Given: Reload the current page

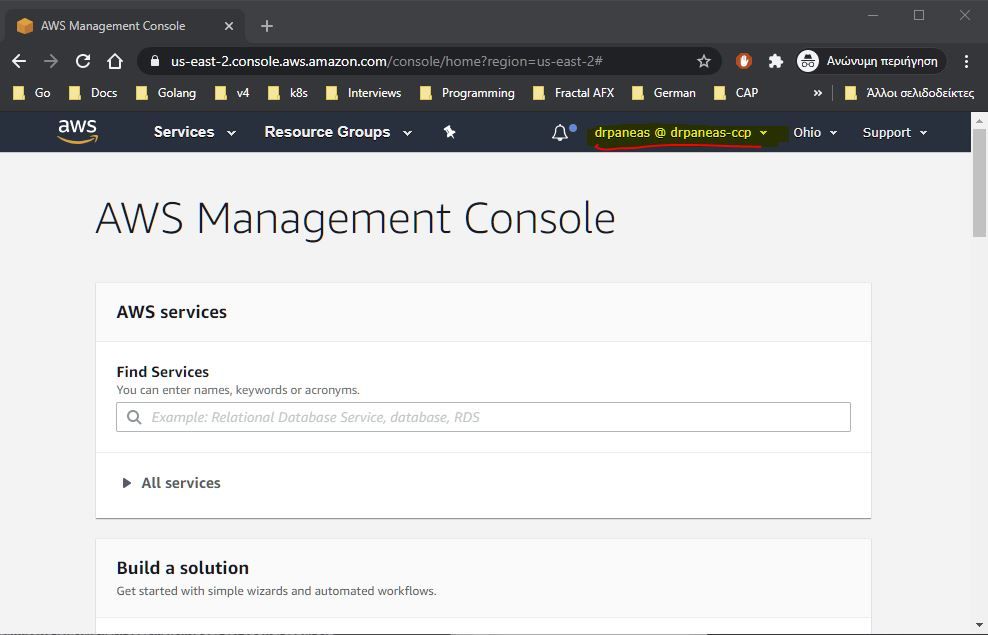Looking at the screenshot, I should pos(83,61).
